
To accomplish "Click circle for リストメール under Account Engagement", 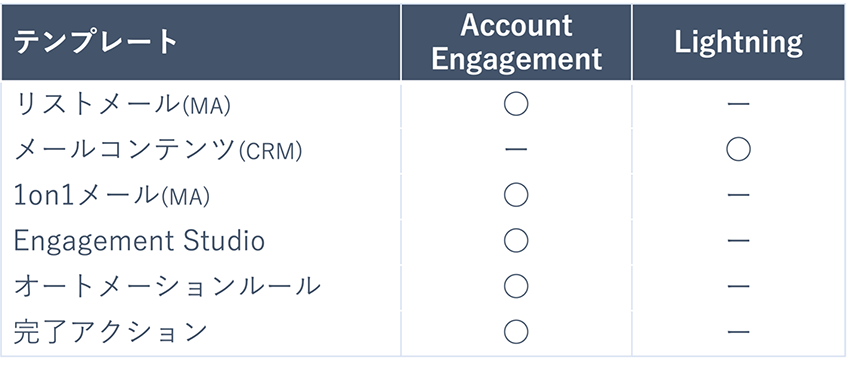I will coord(516,104).
